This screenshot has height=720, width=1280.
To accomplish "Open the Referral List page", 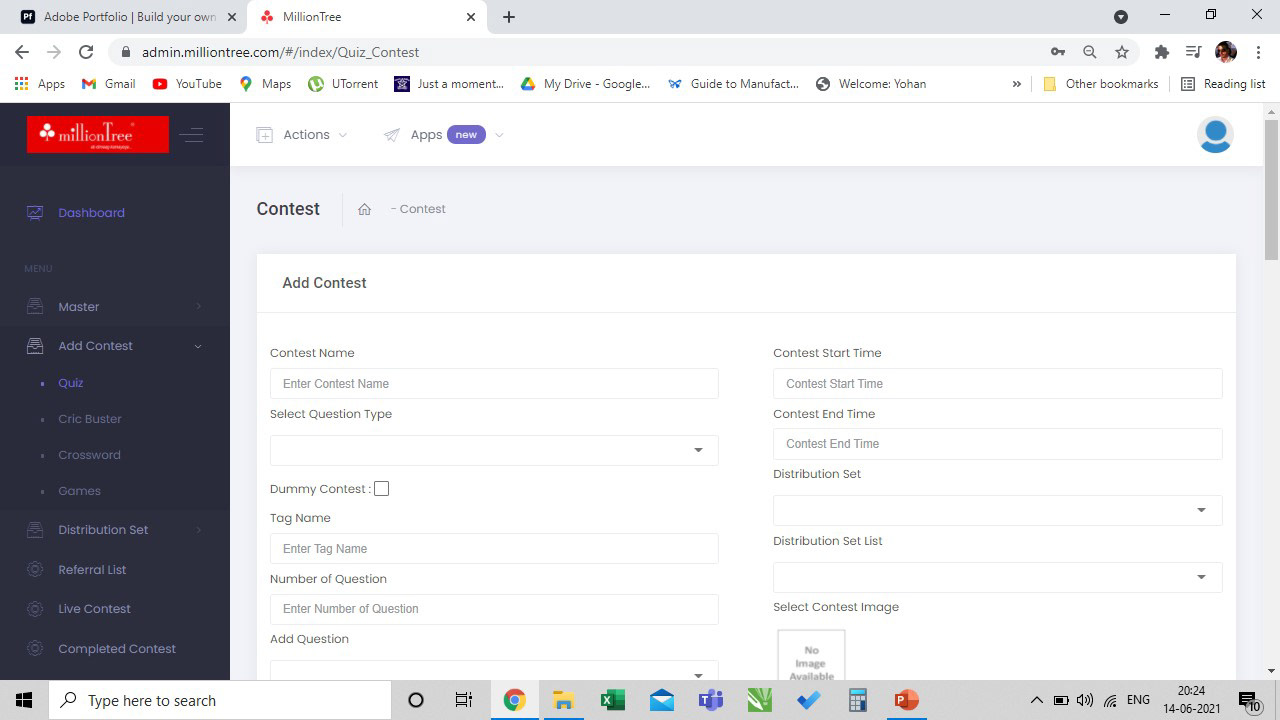I will coord(92,570).
